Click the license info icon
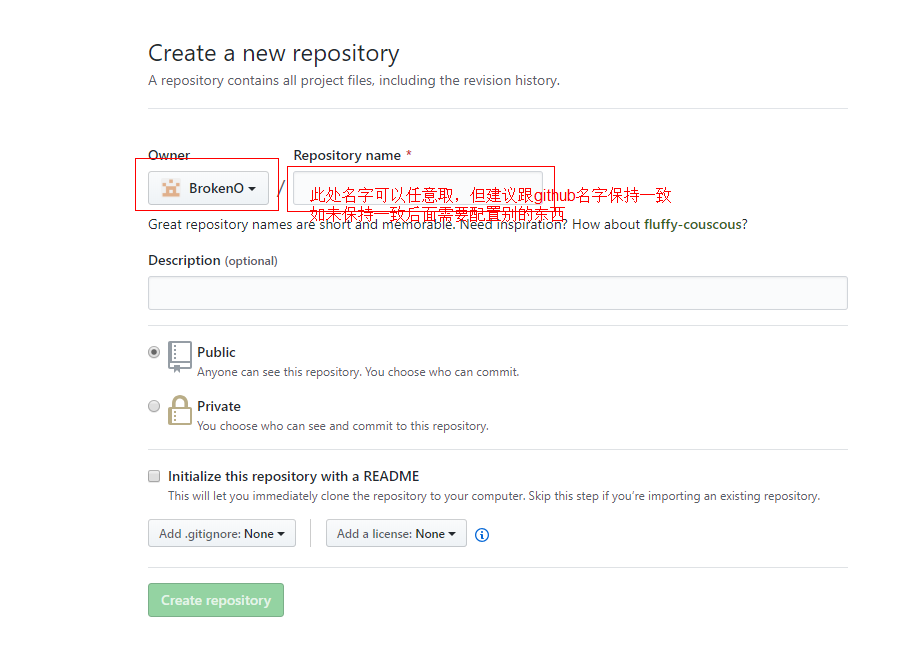The width and height of the screenshot is (924, 652). pyautogui.click(x=482, y=535)
